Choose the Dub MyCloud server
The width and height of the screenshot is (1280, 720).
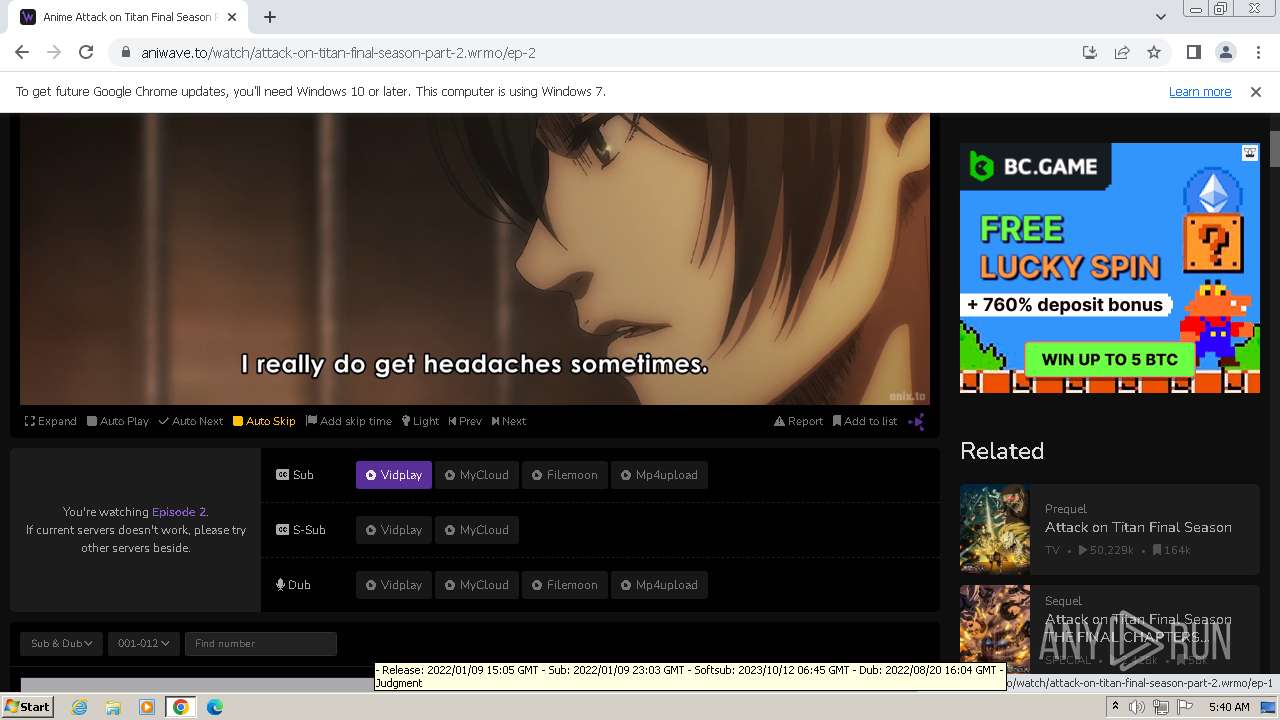(x=477, y=585)
